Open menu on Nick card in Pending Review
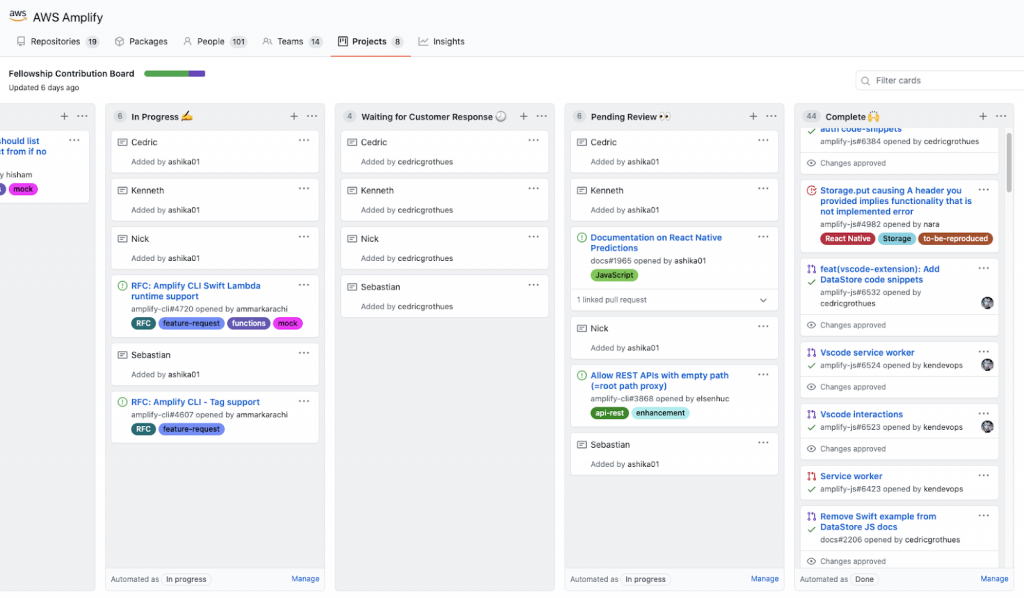Screen dimensions: 1024x598 click(x=763, y=326)
